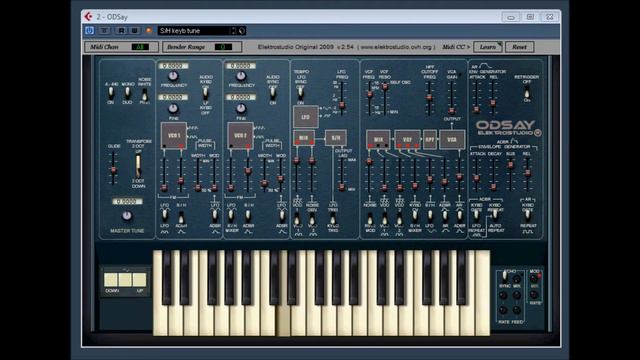
Task: Click the Bender Range value display
Action: (223, 47)
